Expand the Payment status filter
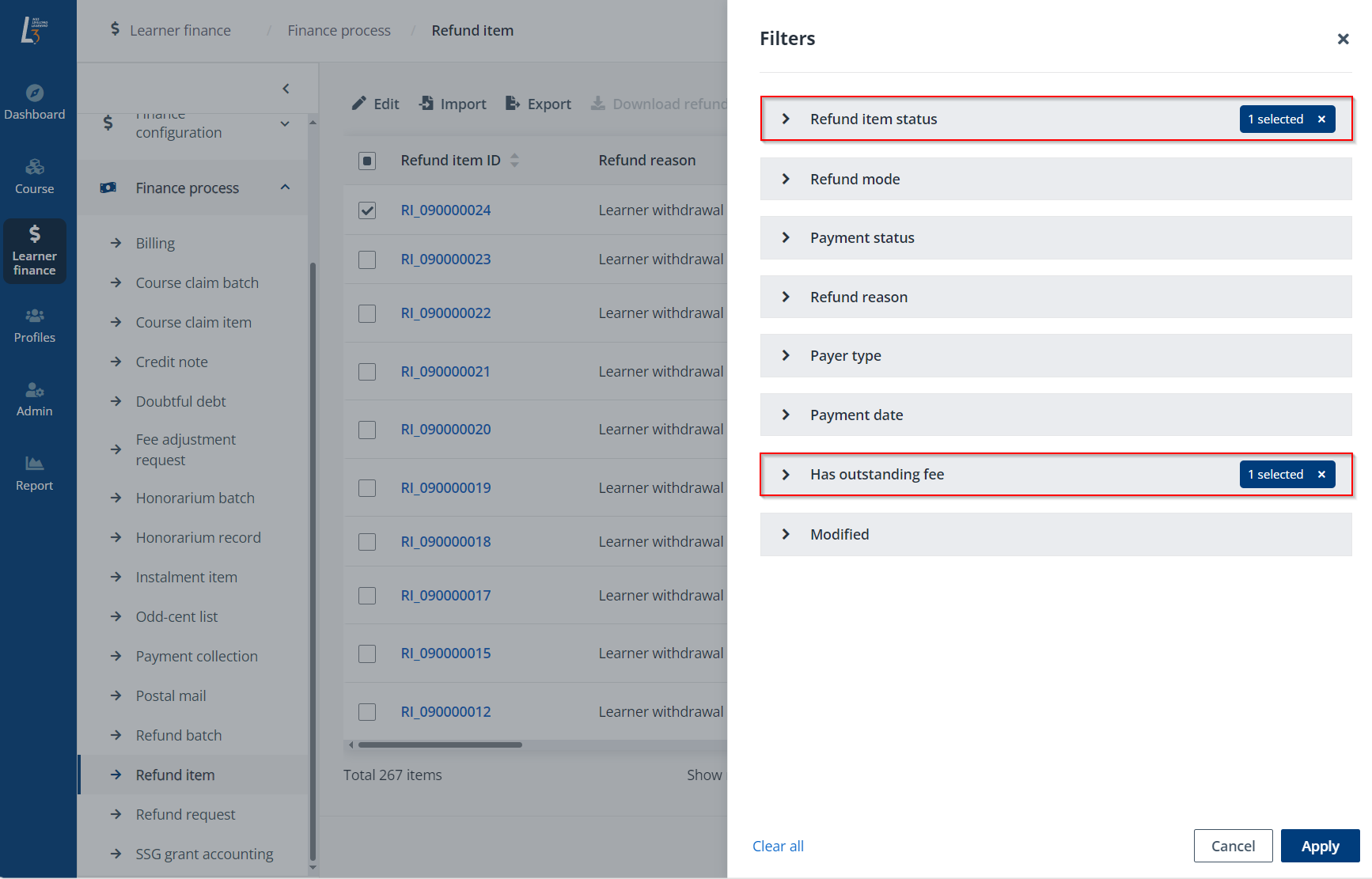 coord(786,238)
